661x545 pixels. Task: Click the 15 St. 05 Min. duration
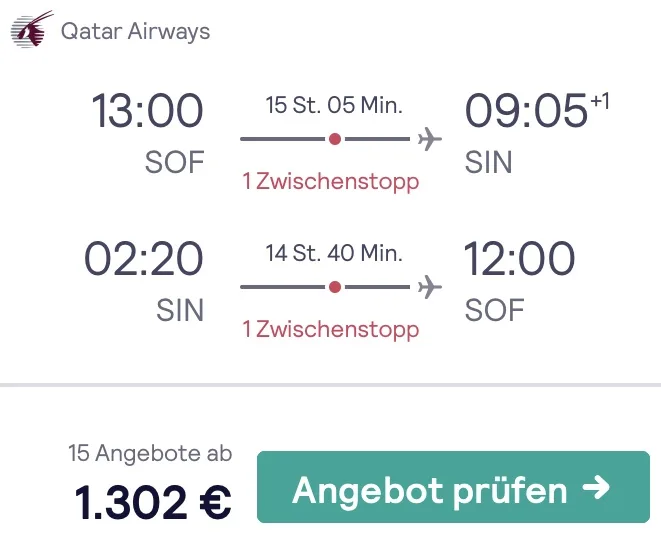[x=334, y=106]
